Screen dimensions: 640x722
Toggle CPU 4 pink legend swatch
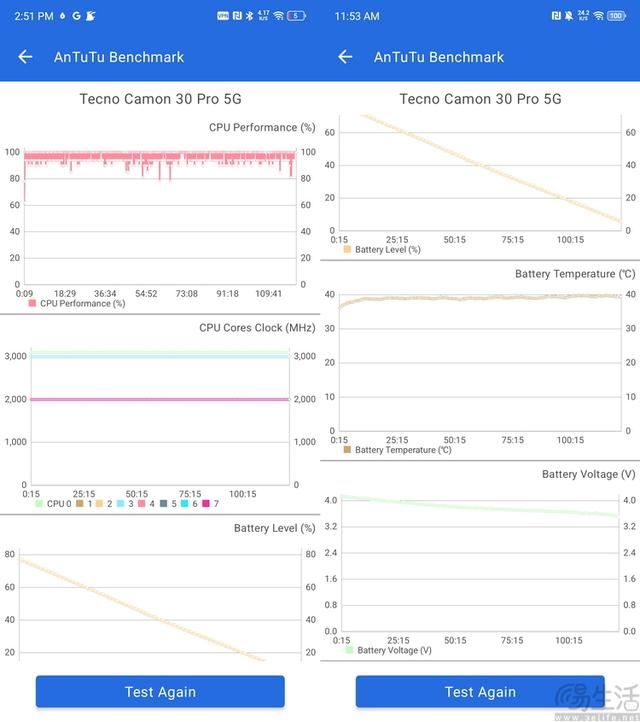142,504
